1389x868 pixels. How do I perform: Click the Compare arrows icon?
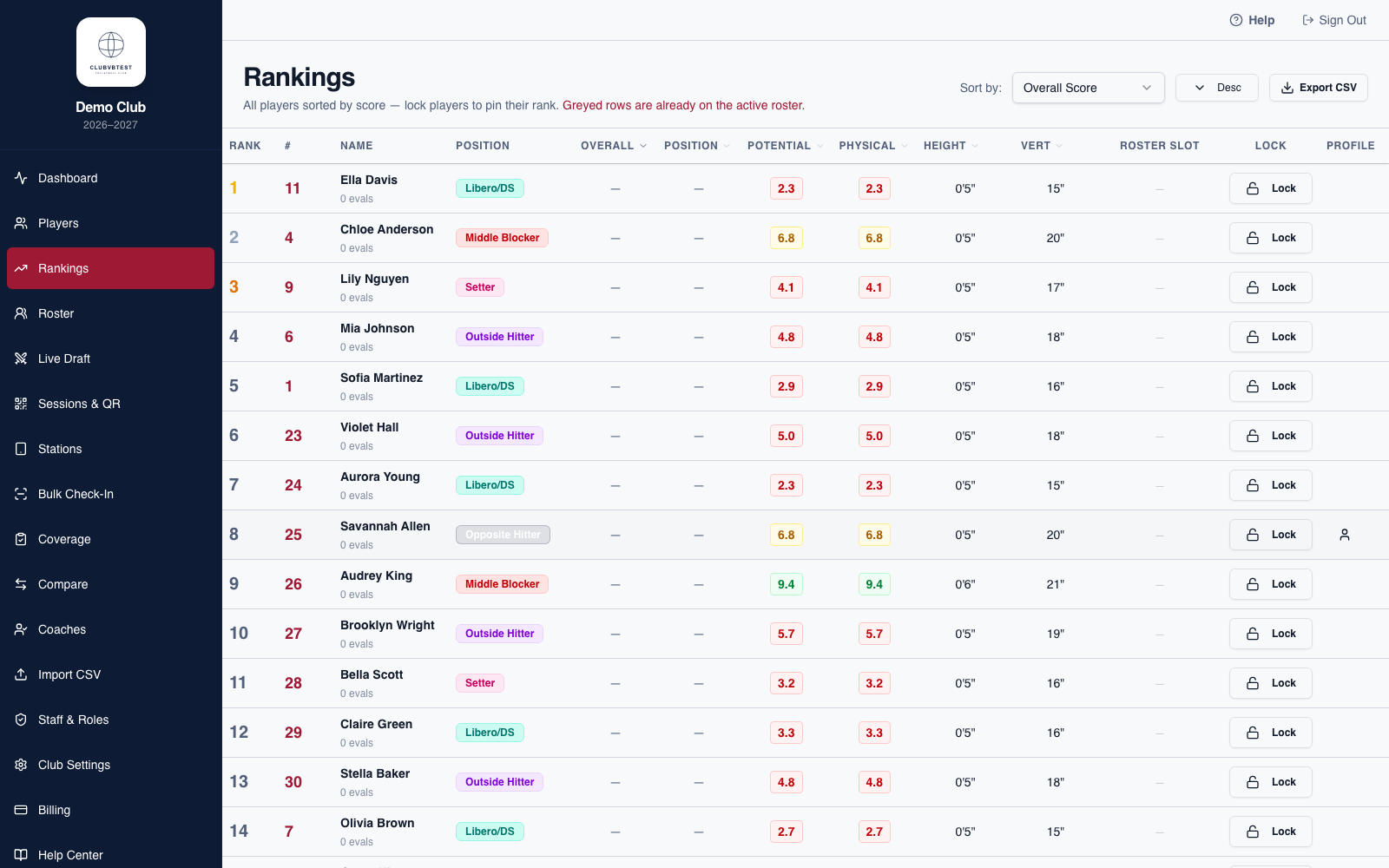pos(21,584)
